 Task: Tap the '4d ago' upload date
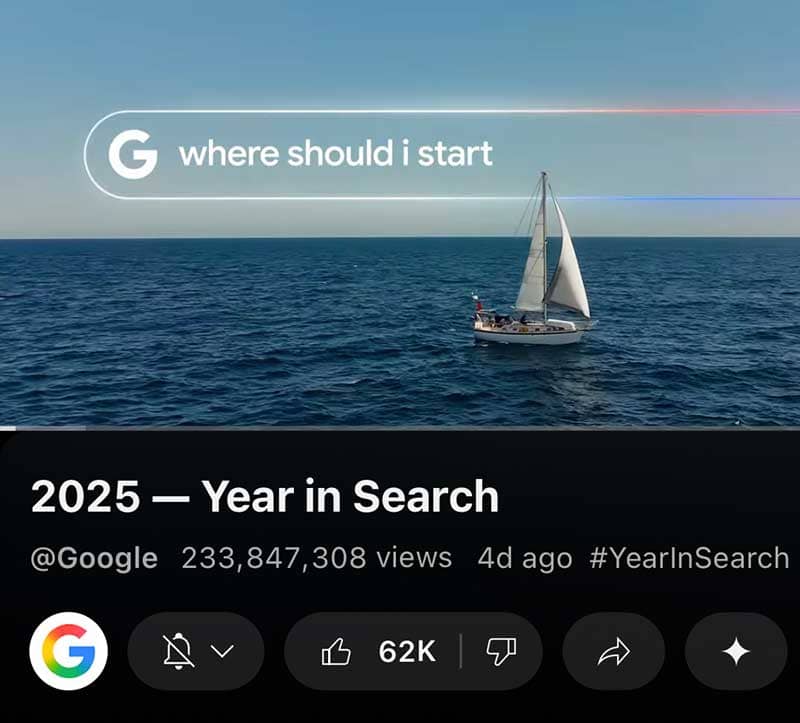[525, 558]
